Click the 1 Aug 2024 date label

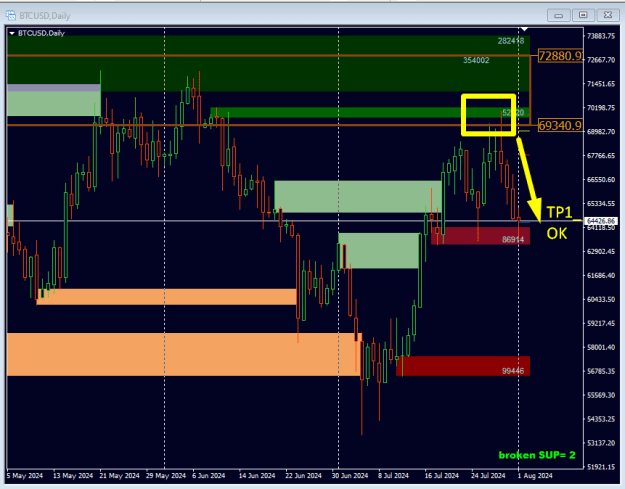pos(535,475)
